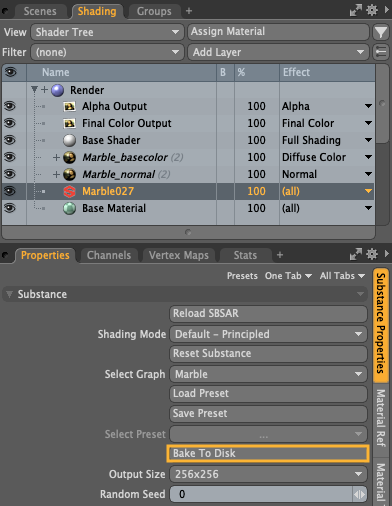The image size is (392, 506).
Task: Switch to the Groups tab
Action: tap(154, 11)
